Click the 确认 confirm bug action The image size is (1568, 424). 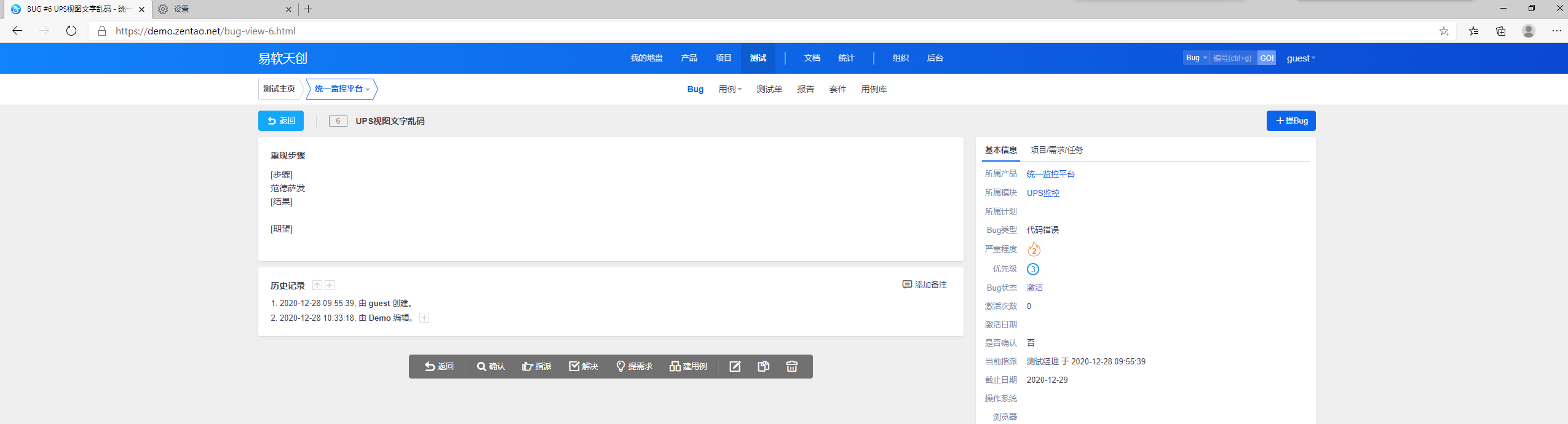(x=490, y=367)
